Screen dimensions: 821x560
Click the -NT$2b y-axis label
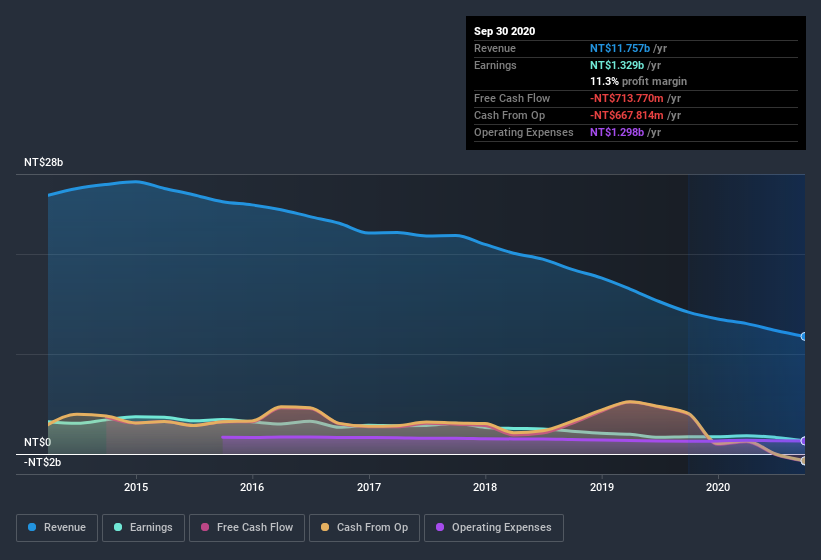(x=42, y=462)
